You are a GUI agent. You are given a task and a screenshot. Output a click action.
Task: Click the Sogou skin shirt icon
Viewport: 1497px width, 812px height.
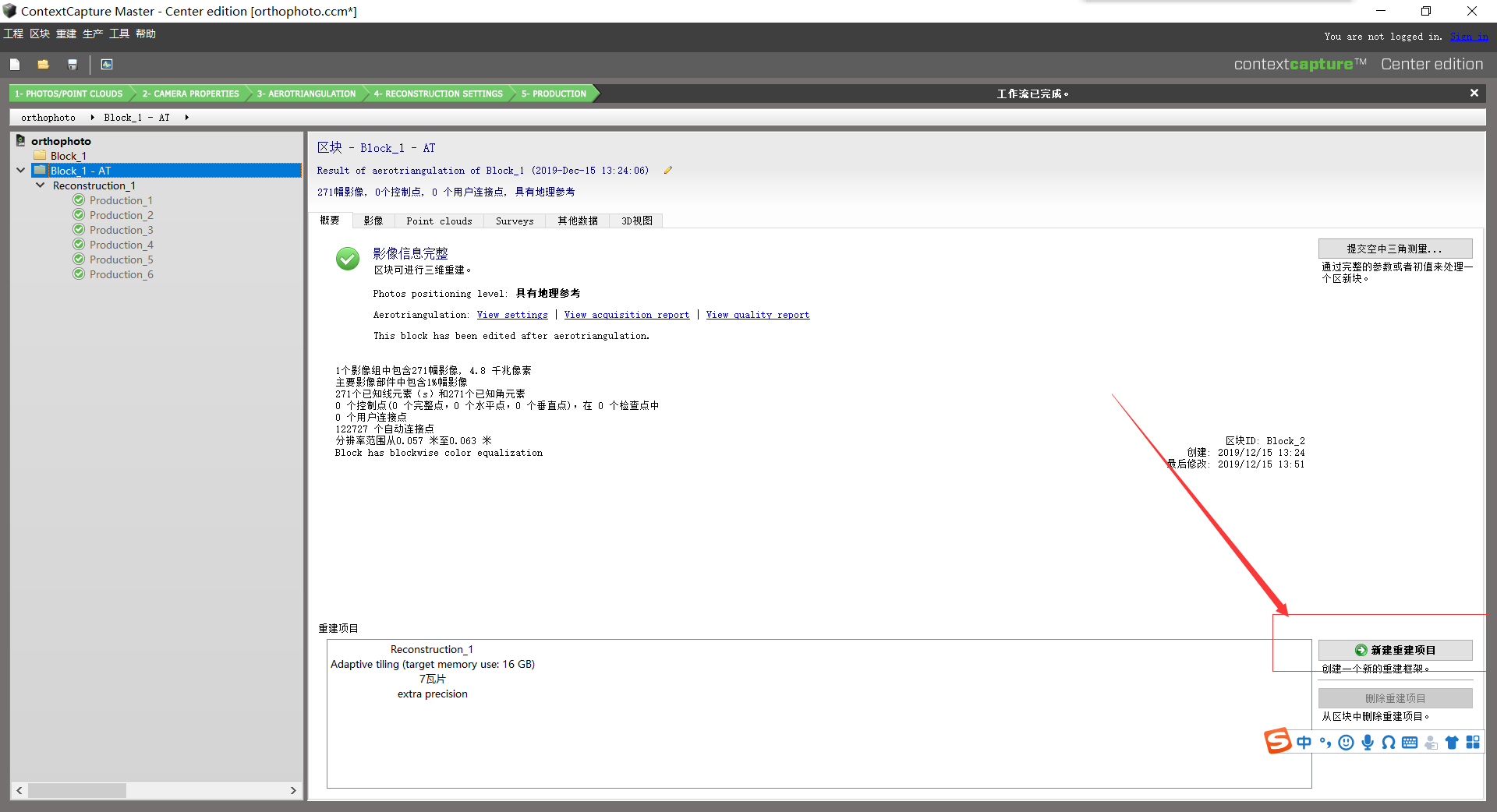1452,743
